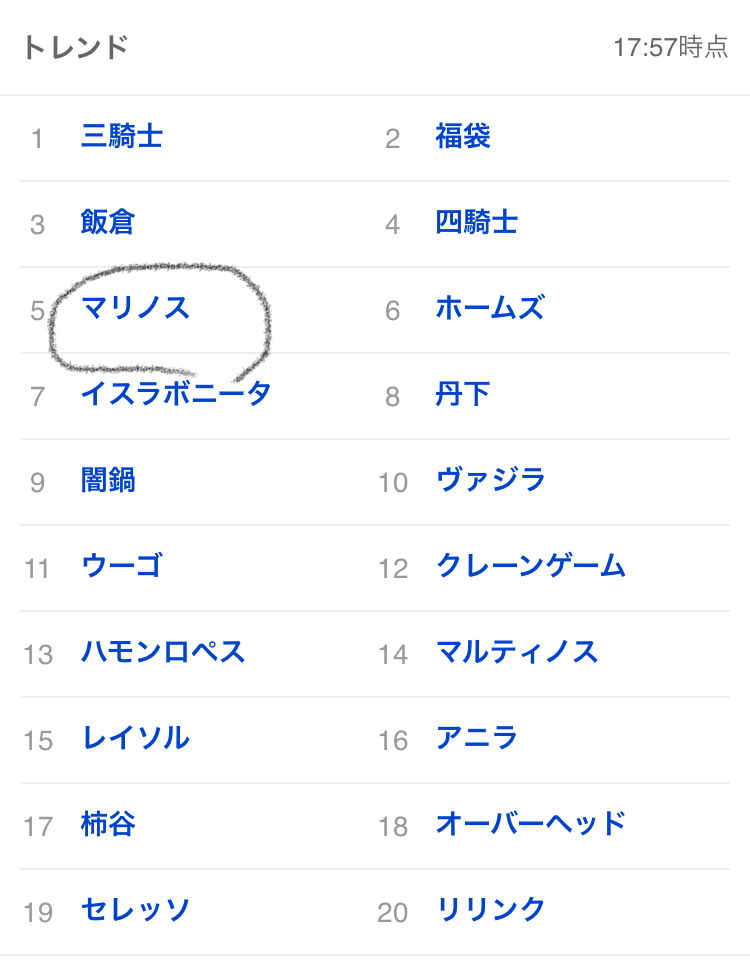Open the クレーンゲーム trend
The image size is (750, 969).
pos(531,567)
